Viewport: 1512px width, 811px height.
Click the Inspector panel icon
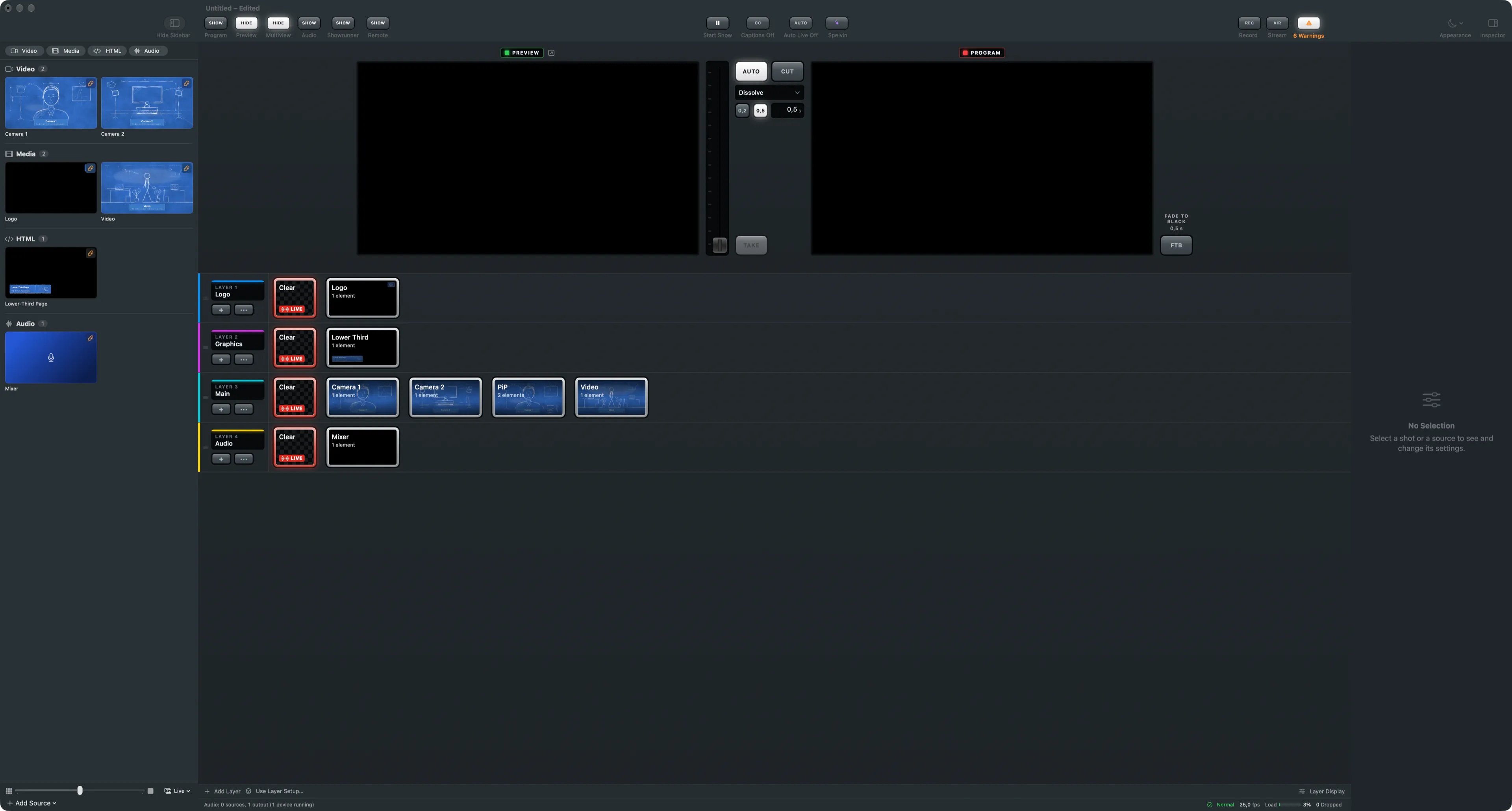click(1493, 23)
